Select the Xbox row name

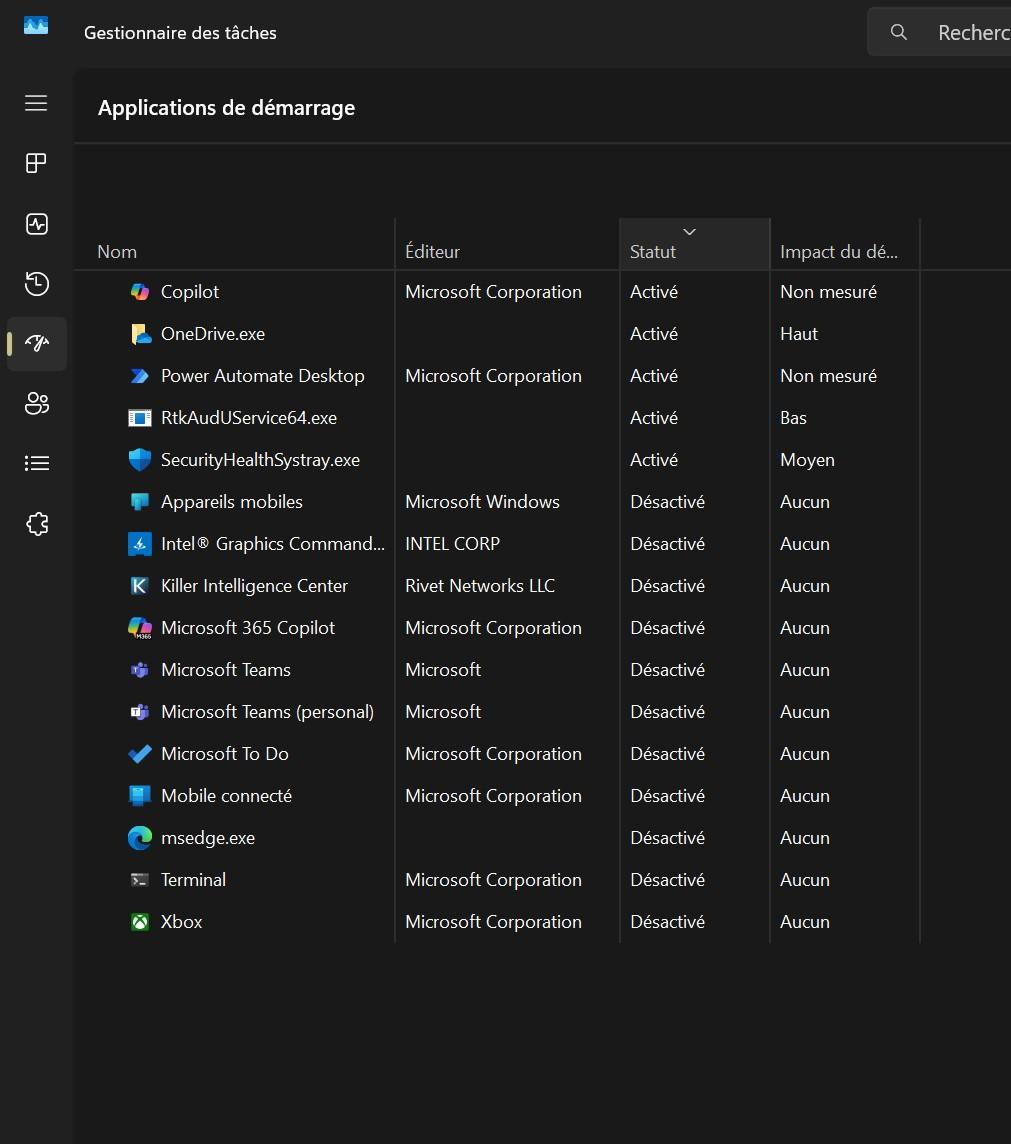[x=182, y=922]
